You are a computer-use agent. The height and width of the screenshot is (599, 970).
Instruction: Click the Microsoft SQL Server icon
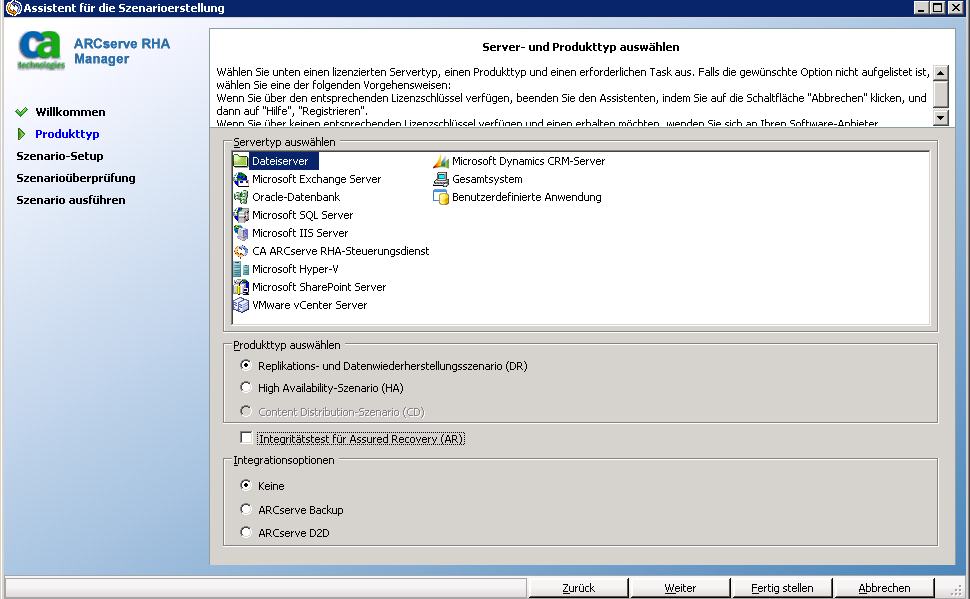tap(241, 215)
